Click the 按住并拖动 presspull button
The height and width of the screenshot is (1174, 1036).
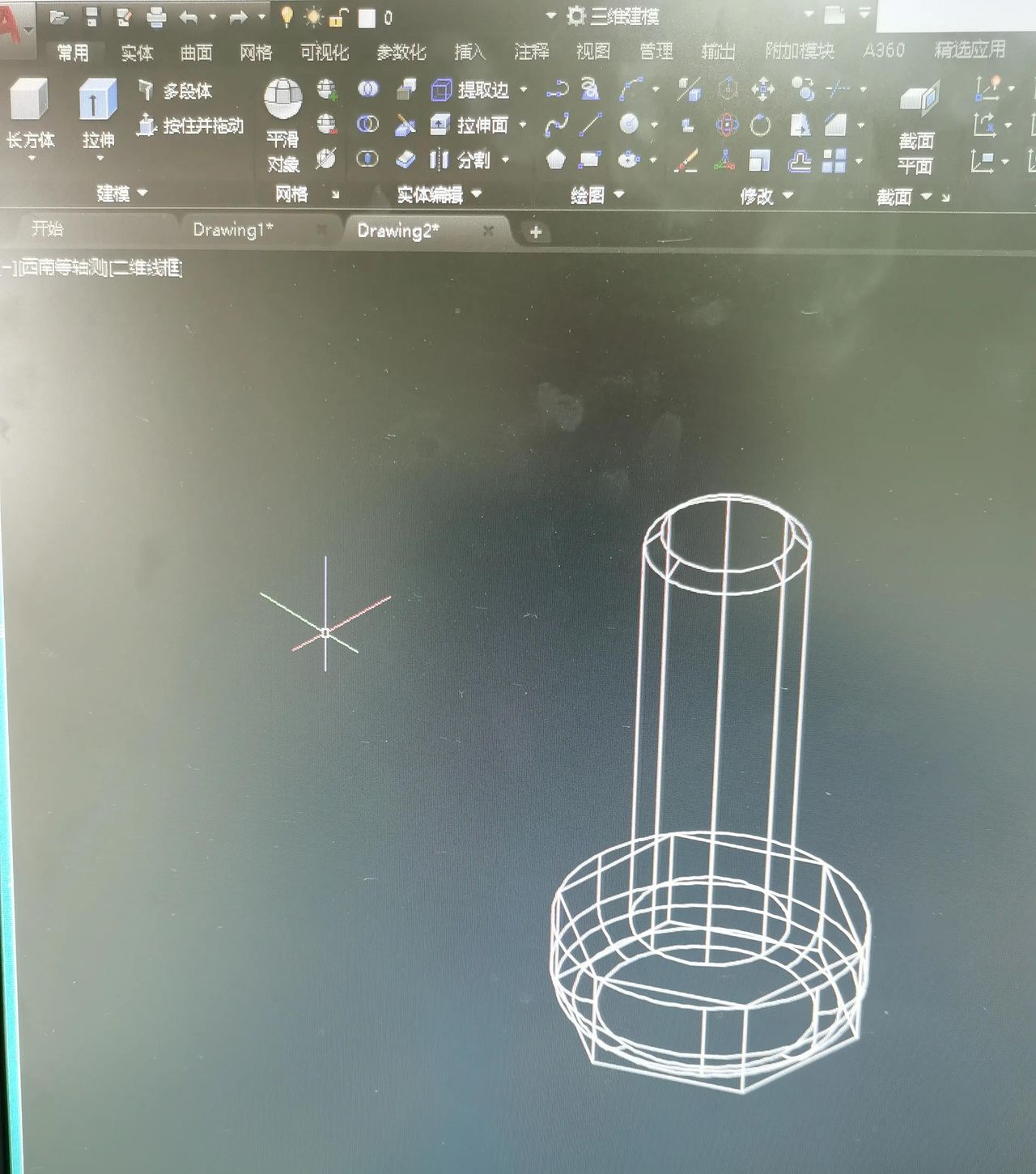pyautogui.click(x=192, y=125)
